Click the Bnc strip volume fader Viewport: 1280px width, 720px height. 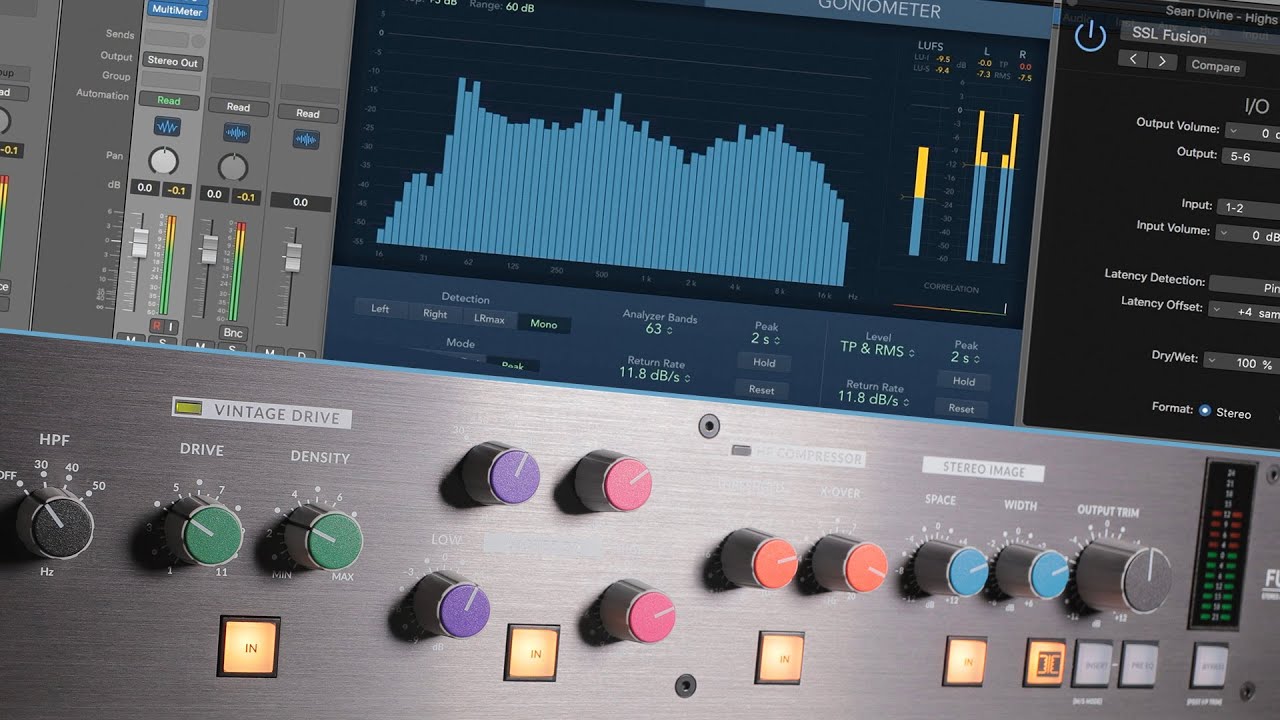(x=209, y=250)
